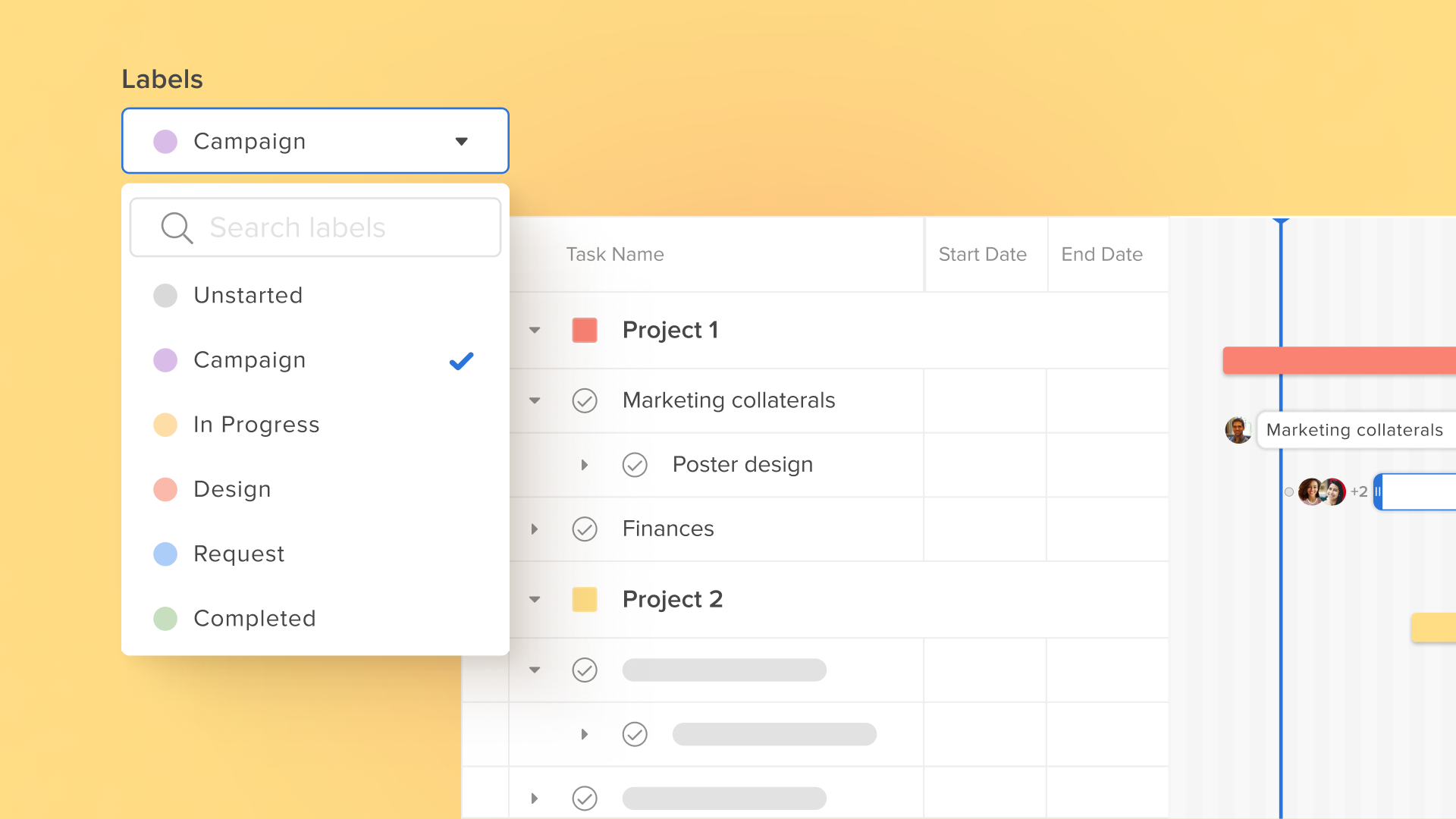Click the green Completed label dot
Viewport: 1456px width, 819px height.
click(x=165, y=619)
